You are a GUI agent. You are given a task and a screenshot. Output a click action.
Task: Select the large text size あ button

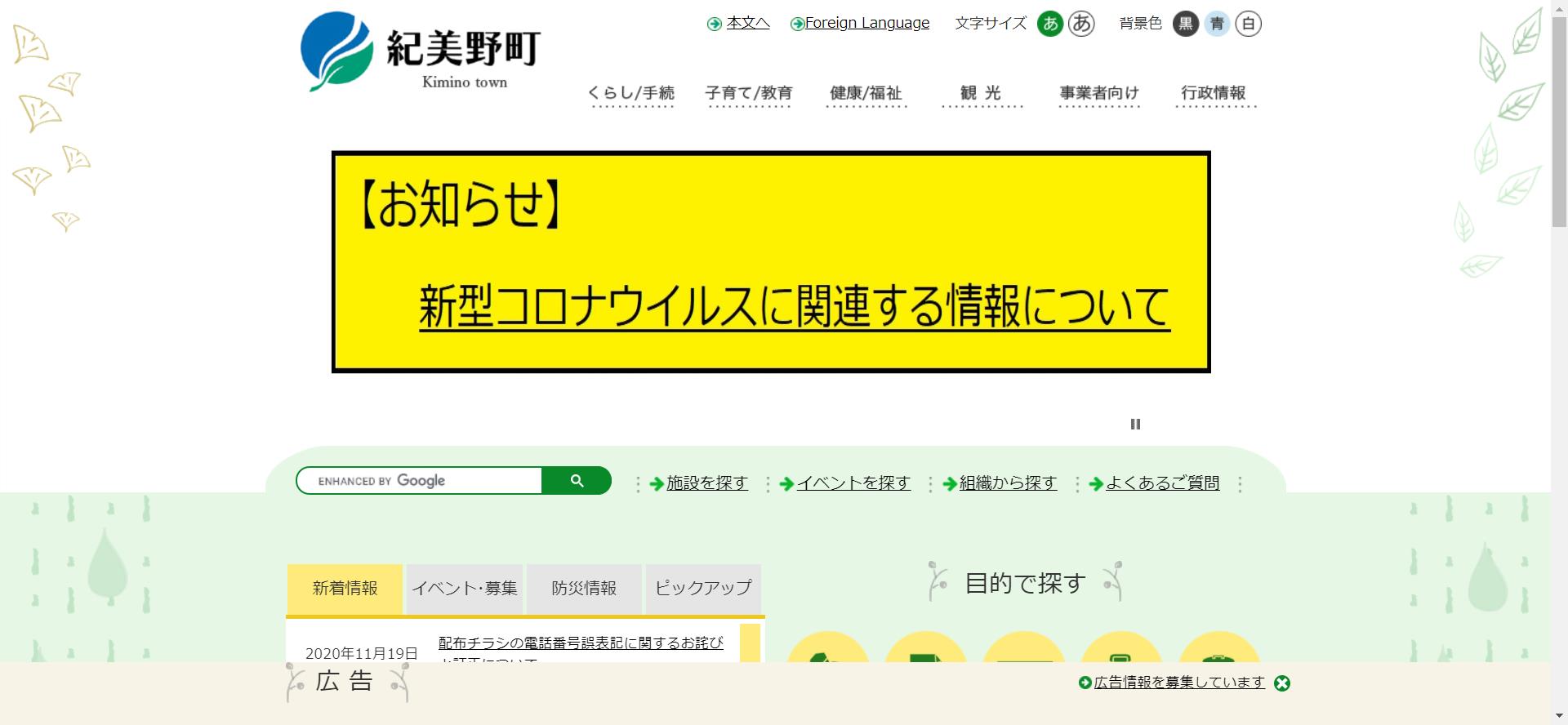[x=1081, y=24]
